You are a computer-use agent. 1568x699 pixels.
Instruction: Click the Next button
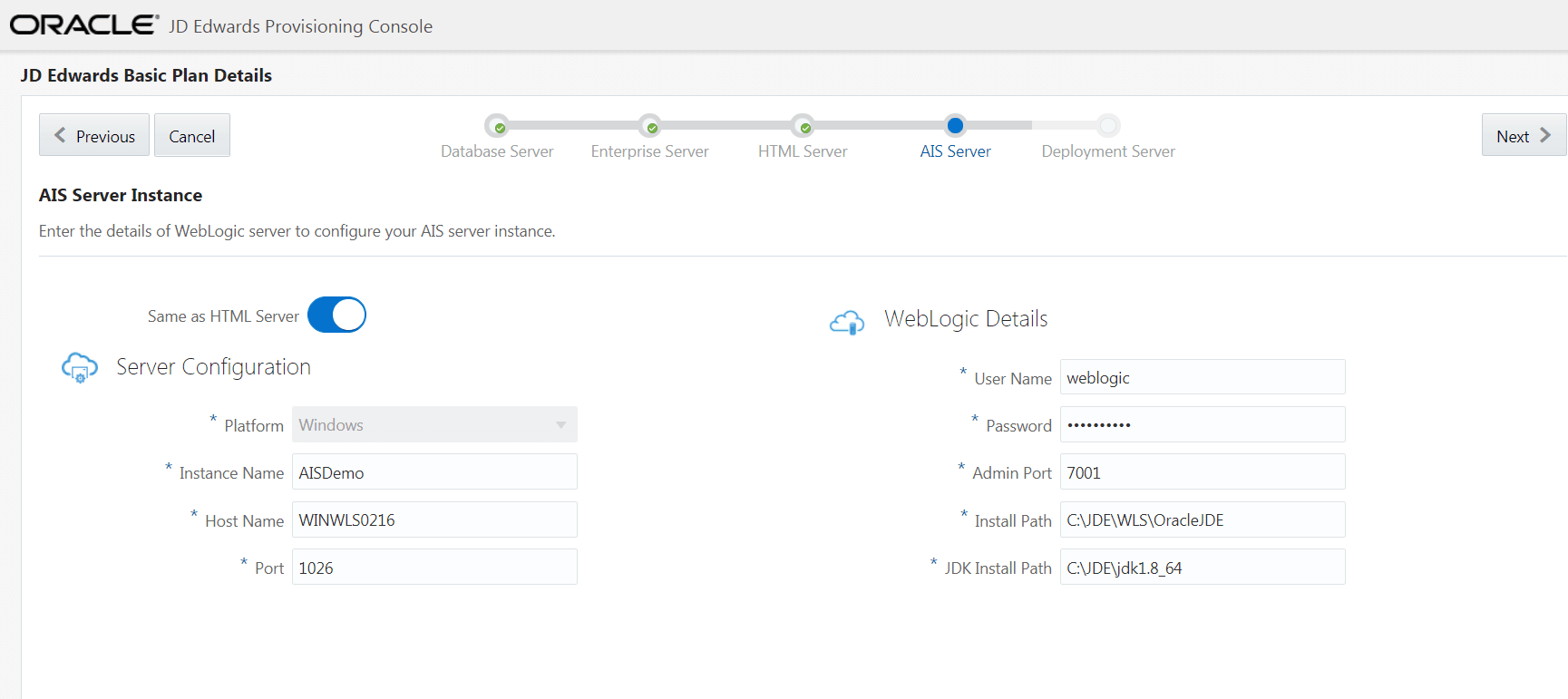coord(1524,135)
